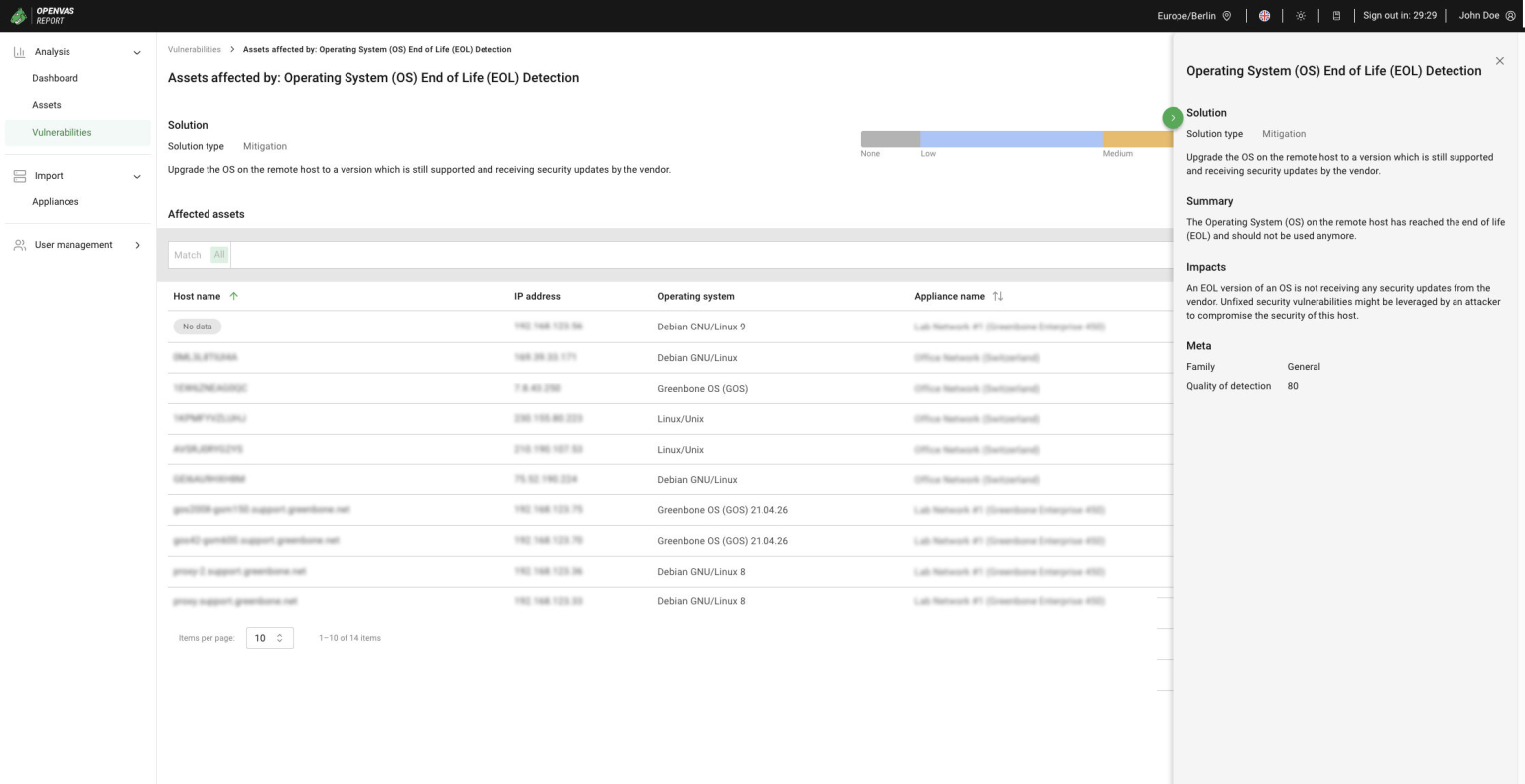Toggle the Match All filter chip
Image resolution: width=1525 pixels, height=784 pixels.
[x=218, y=255]
